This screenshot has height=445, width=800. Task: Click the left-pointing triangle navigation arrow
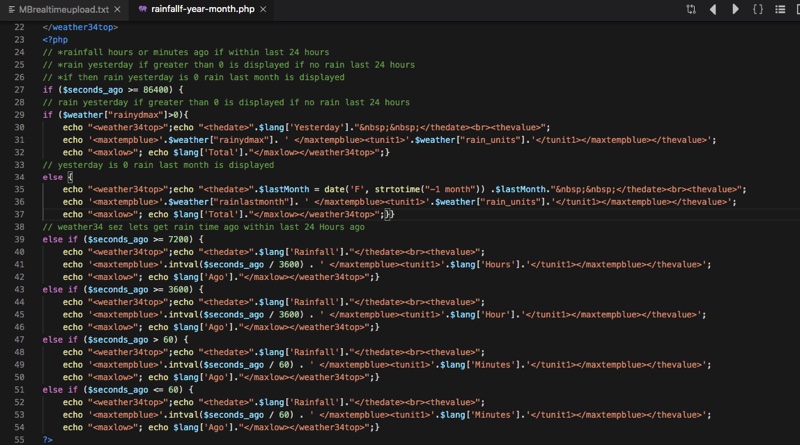(713, 9)
